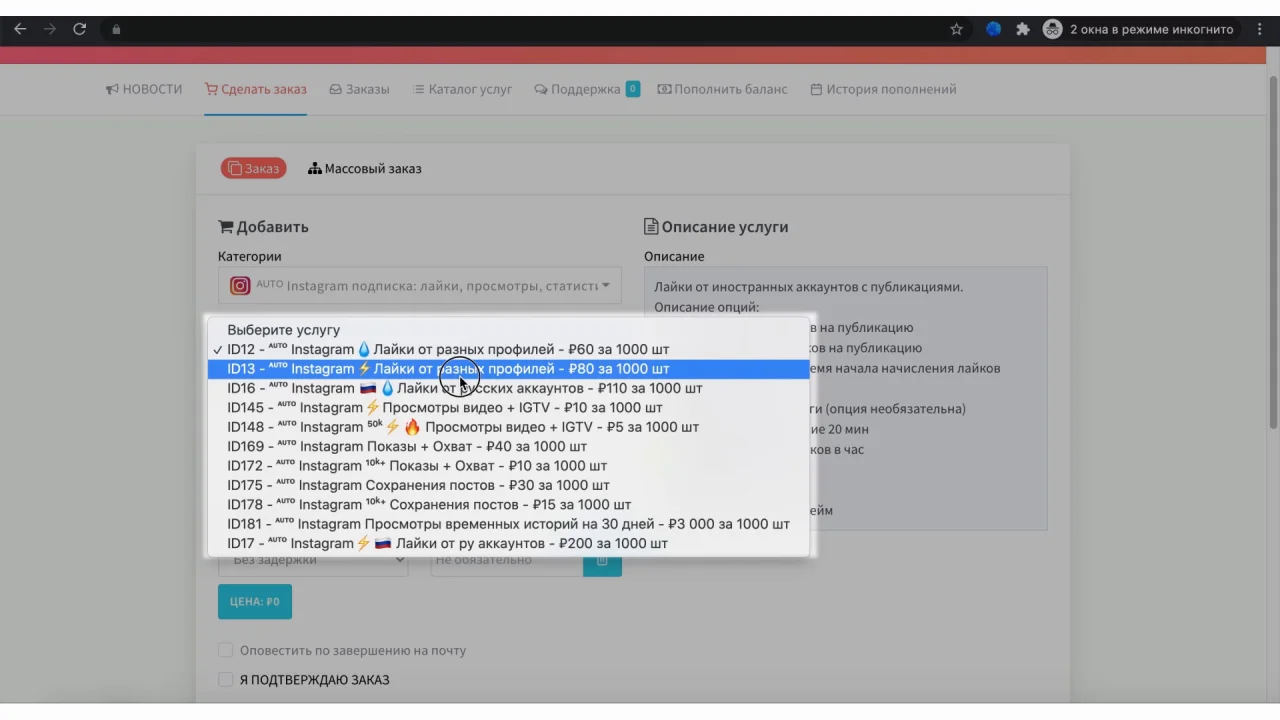Open the Сделать заказ tab
The width and height of the screenshot is (1280, 720).
coord(256,89)
